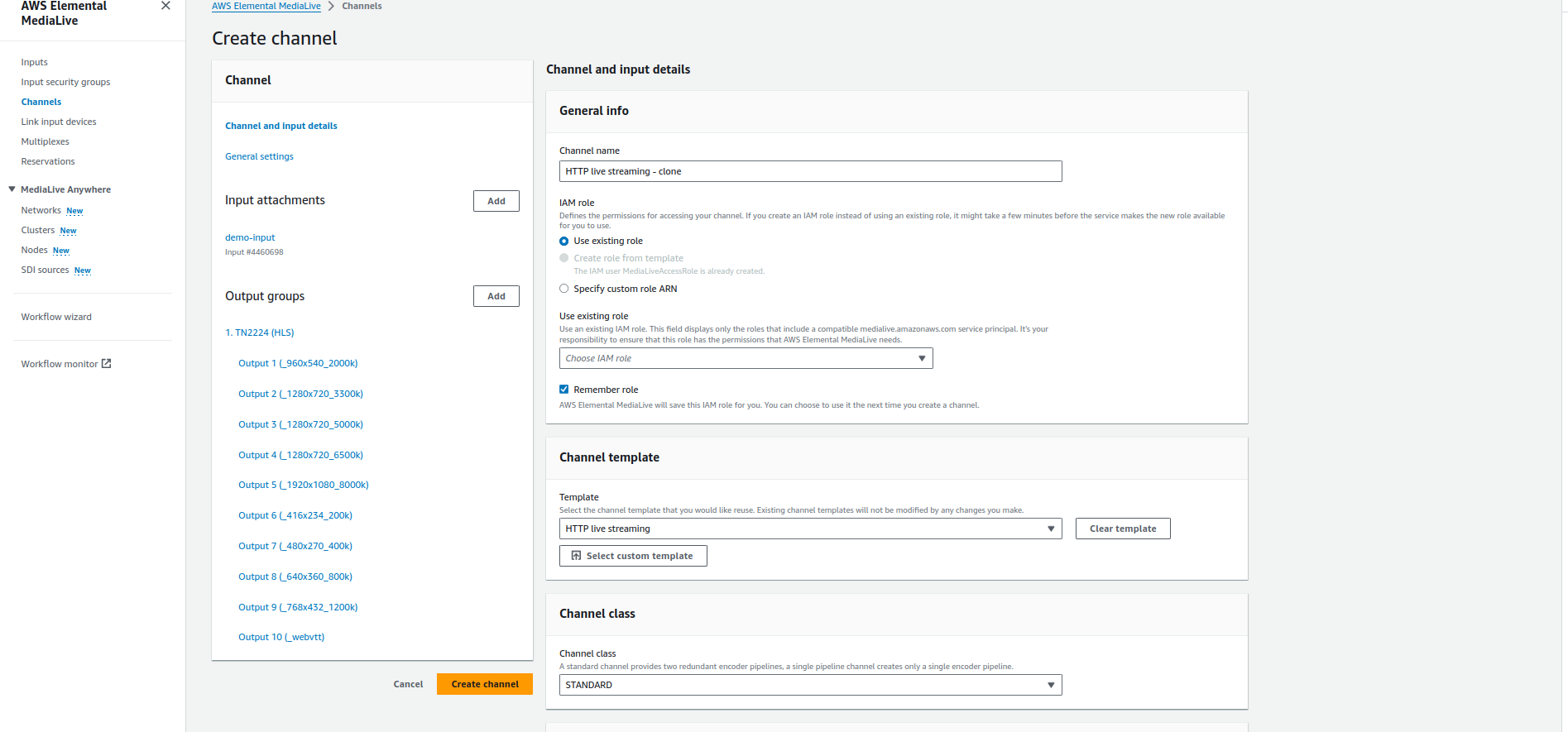Add an input attachment
The image size is (1568, 732).
pos(496,201)
